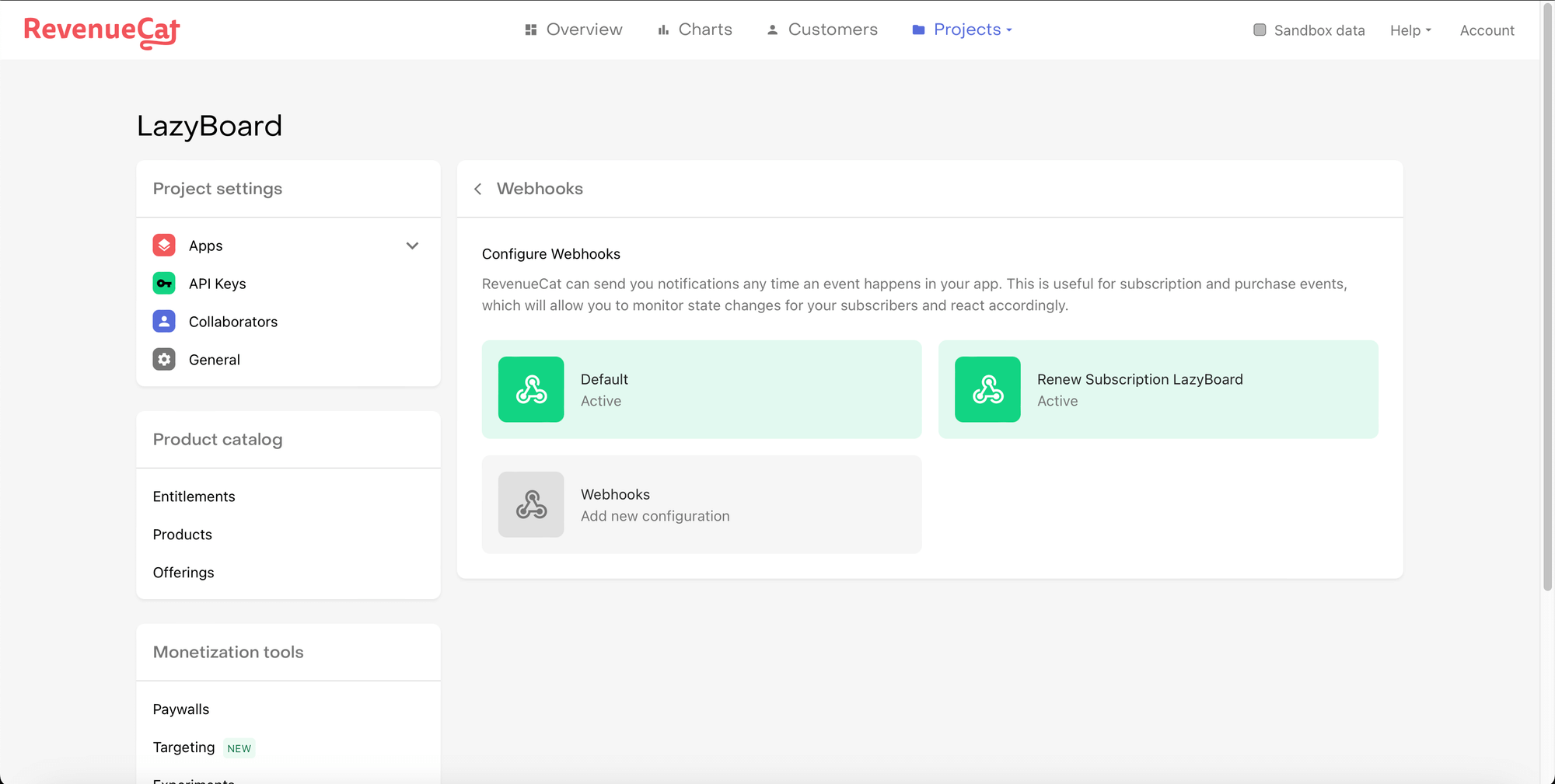Viewport: 1555px width, 784px height.
Task: Click the blue Collaborators person icon
Action: click(164, 322)
